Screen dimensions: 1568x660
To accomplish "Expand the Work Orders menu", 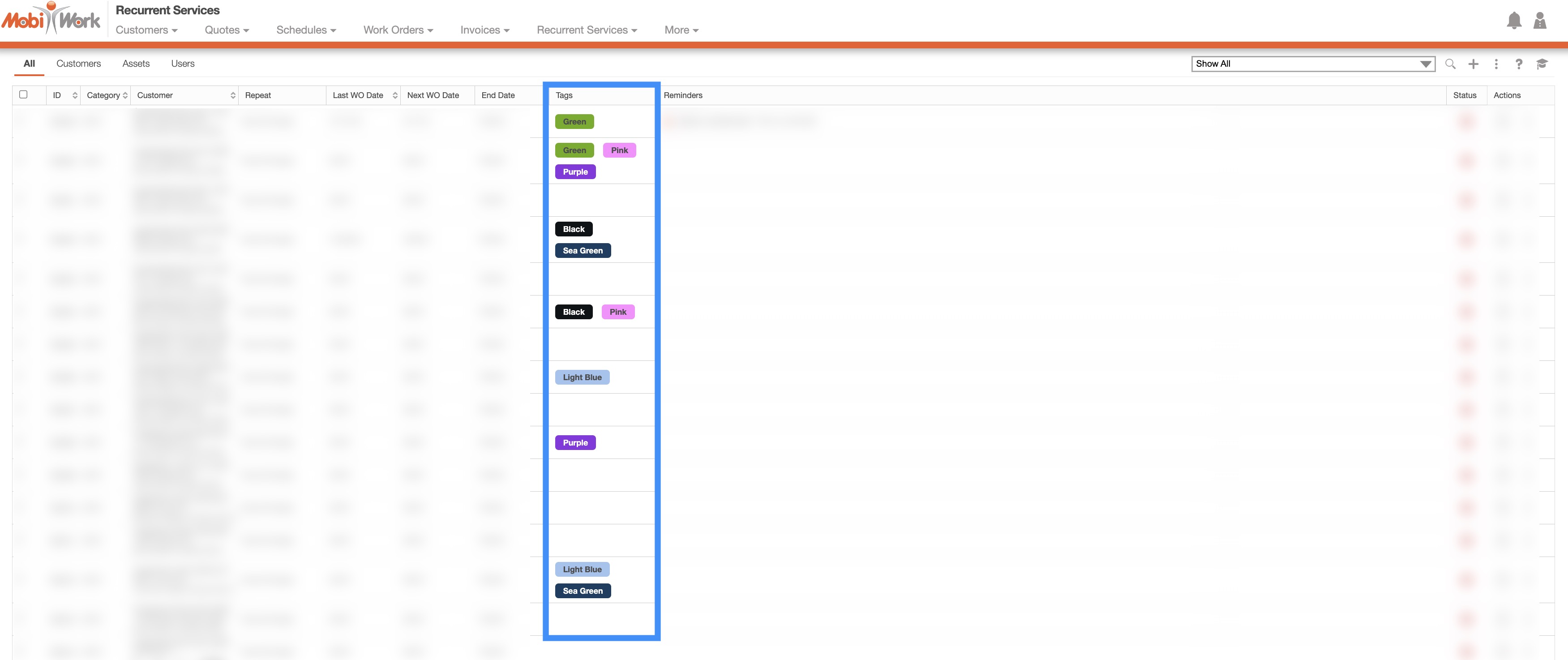I will 398,30.
